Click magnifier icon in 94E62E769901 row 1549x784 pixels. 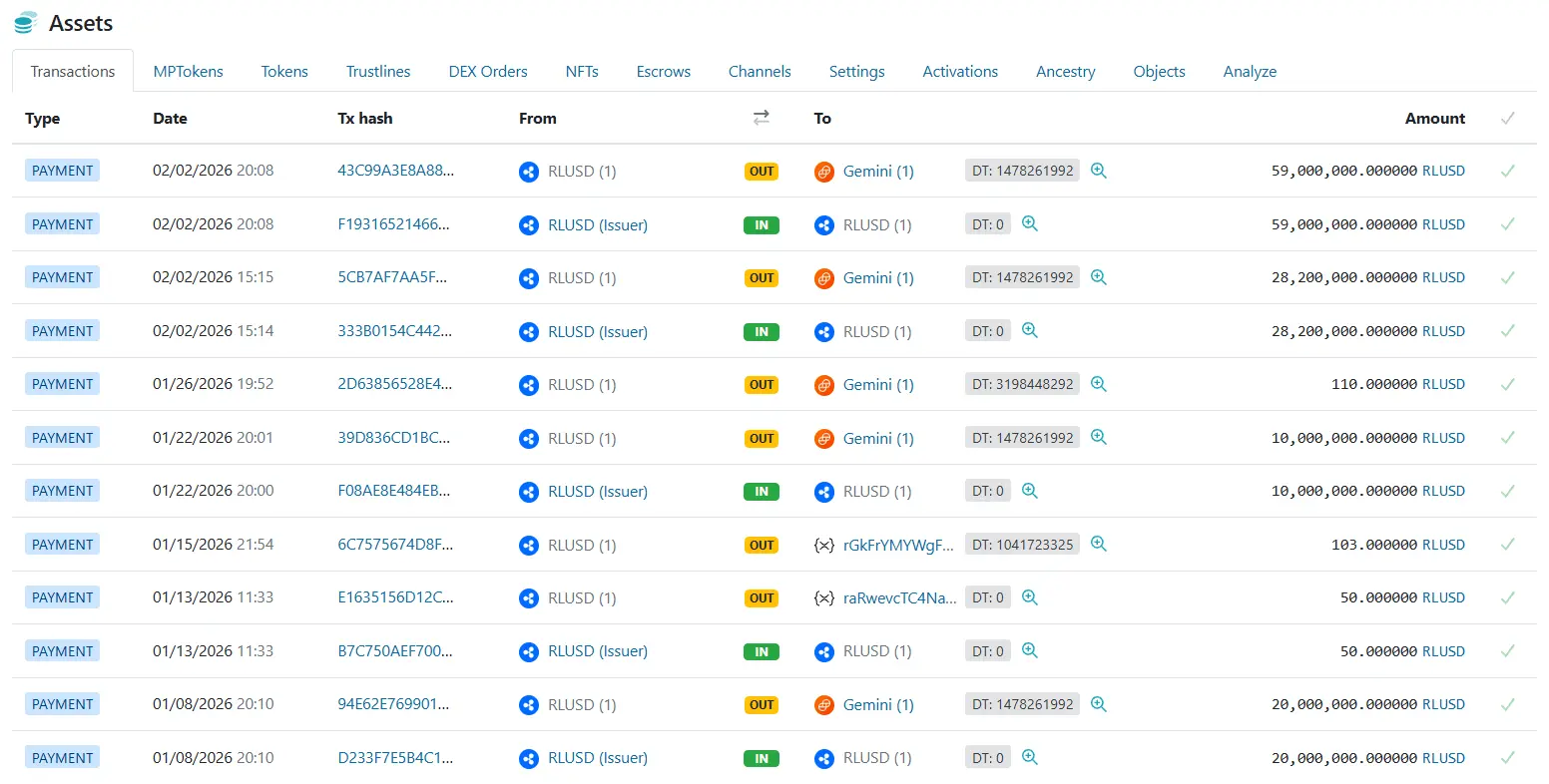[x=1099, y=704]
